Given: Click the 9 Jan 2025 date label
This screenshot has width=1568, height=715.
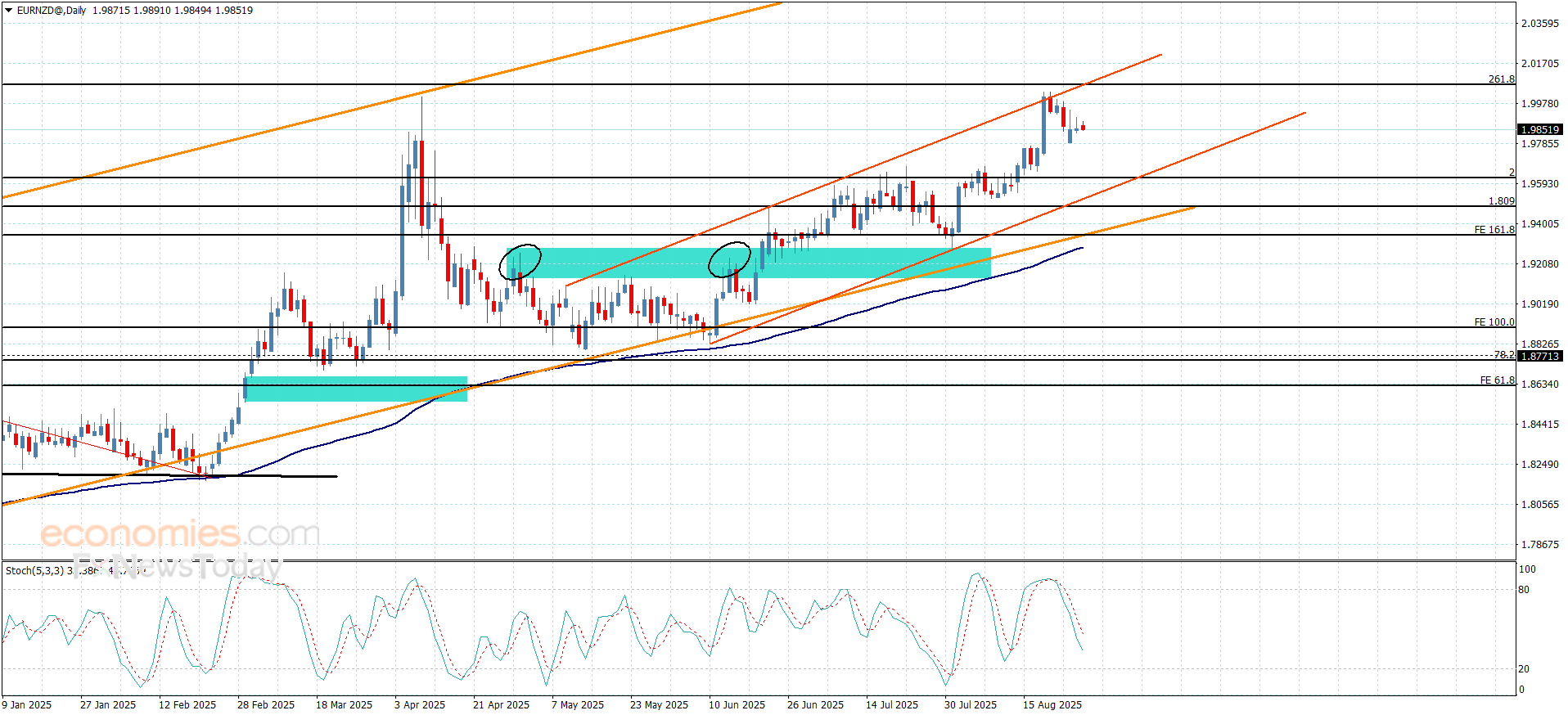Looking at the screenshot, I should coord(27,704).
